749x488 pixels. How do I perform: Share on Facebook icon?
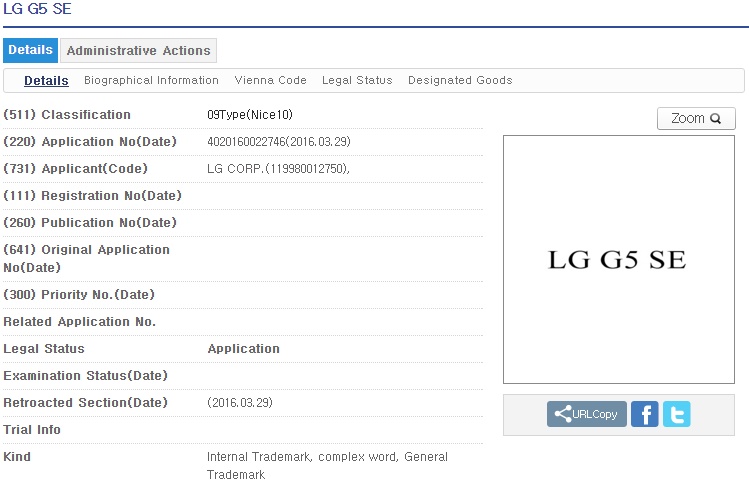click(x=644, y=414)
